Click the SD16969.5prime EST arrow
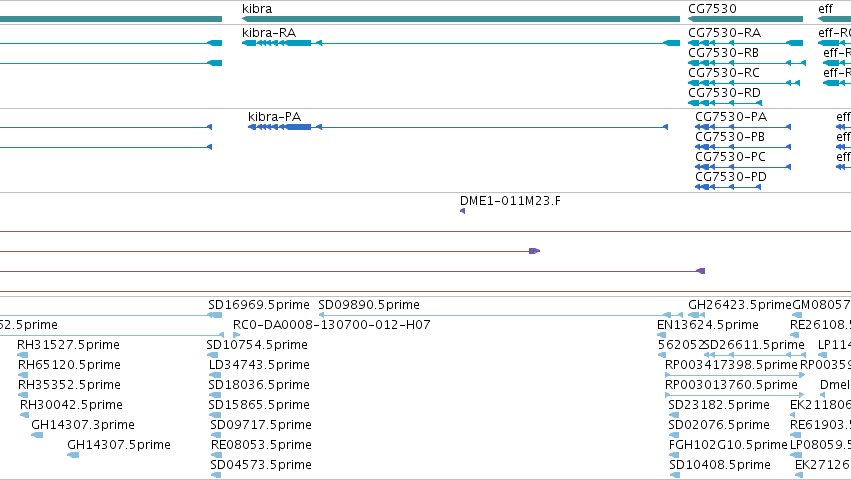The width and height of the screenshot is (851, 480). point(215,315)
